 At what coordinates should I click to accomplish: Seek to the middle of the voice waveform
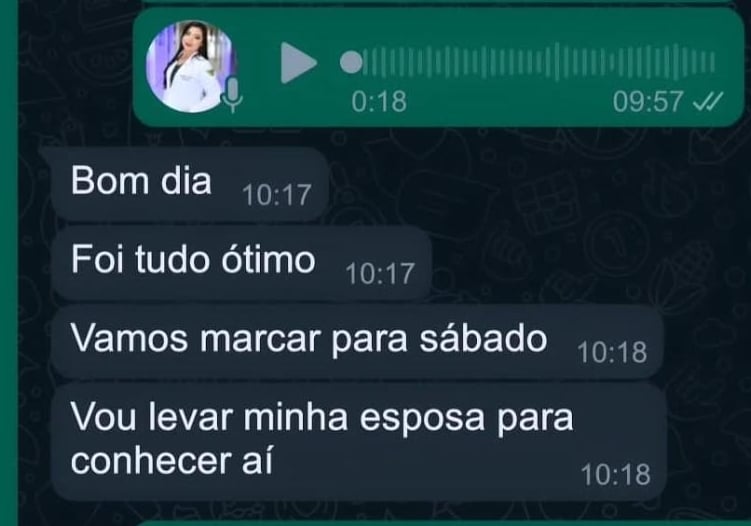pyautogui.click(x=539, y=62)
